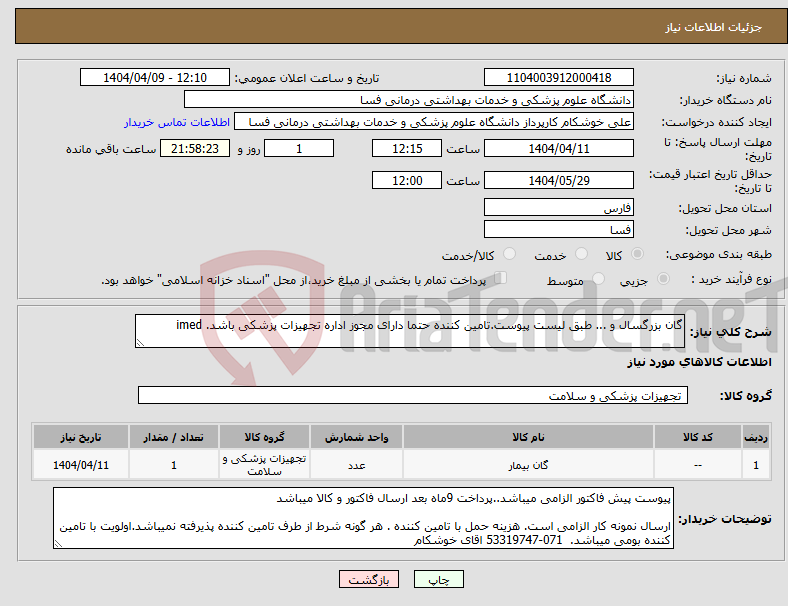Click the گان بیمار table cell
Screen dimensions: 788x606
click(x=528, y=465)
